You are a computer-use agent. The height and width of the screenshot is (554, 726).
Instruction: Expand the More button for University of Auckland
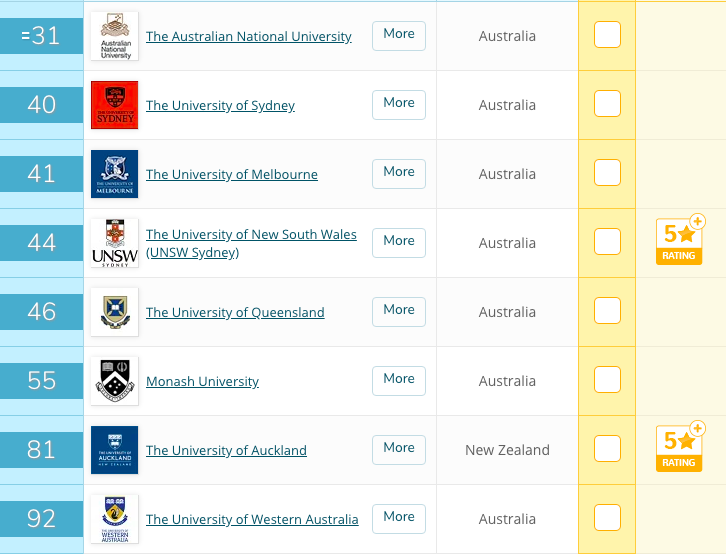tap(399, 449)
